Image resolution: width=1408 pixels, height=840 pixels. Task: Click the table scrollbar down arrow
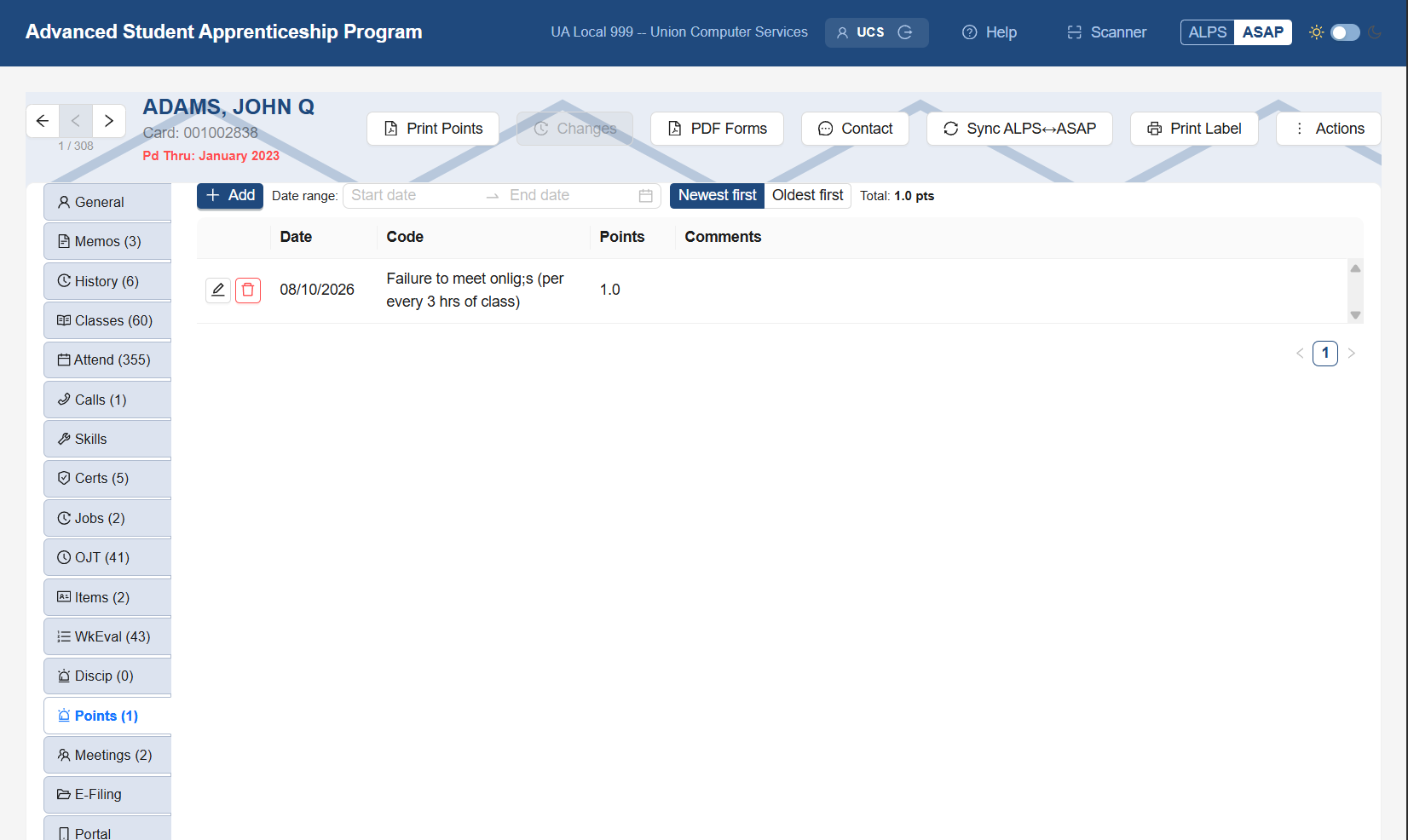click(x=1355, y=315)
